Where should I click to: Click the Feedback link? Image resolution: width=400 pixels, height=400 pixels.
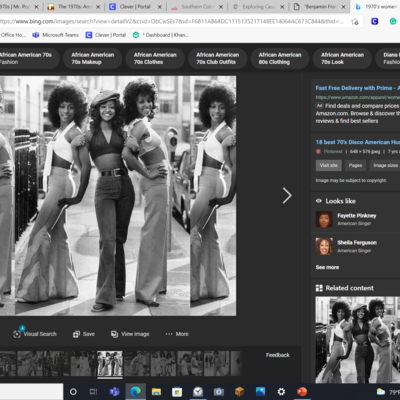click(278, 355)
